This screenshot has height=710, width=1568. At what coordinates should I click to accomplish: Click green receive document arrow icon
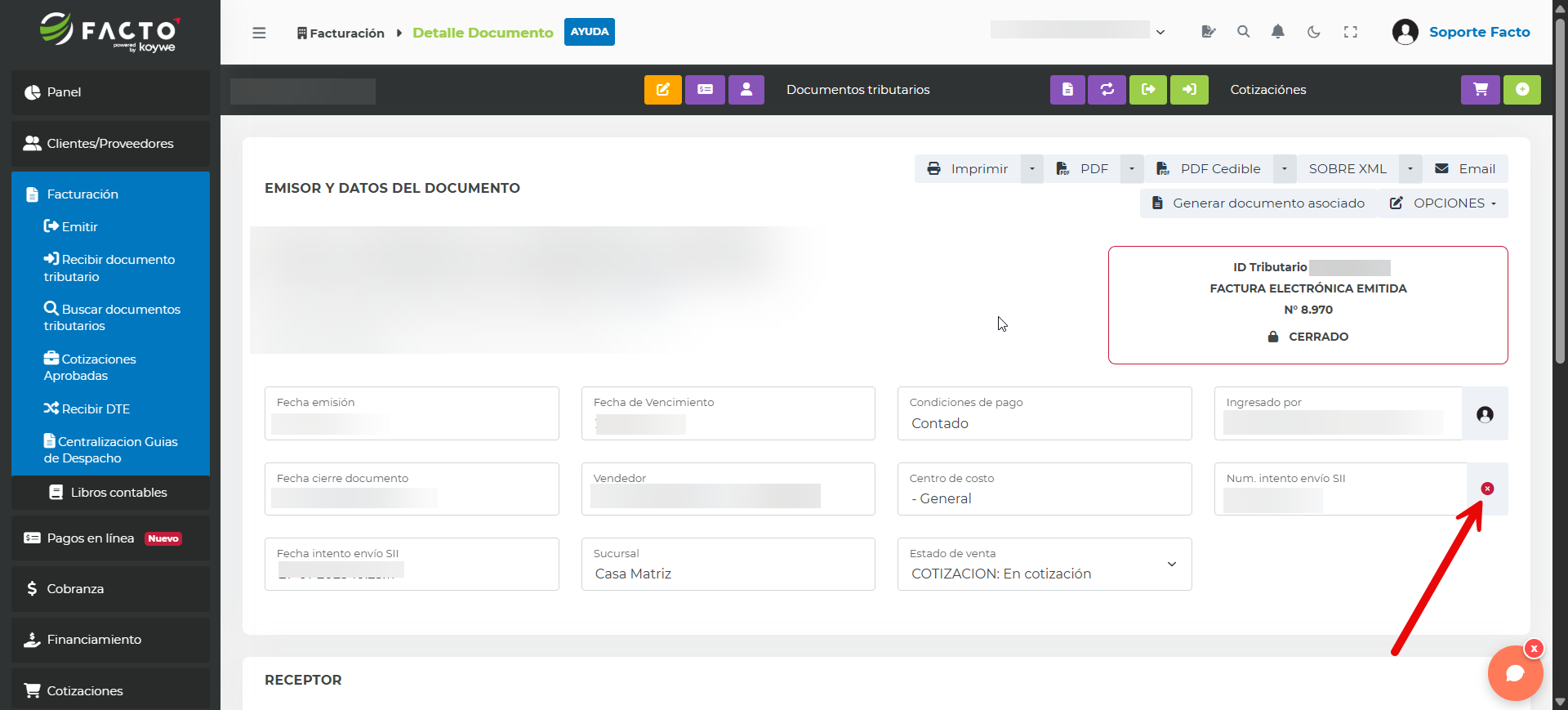[x=1189, y=90]
